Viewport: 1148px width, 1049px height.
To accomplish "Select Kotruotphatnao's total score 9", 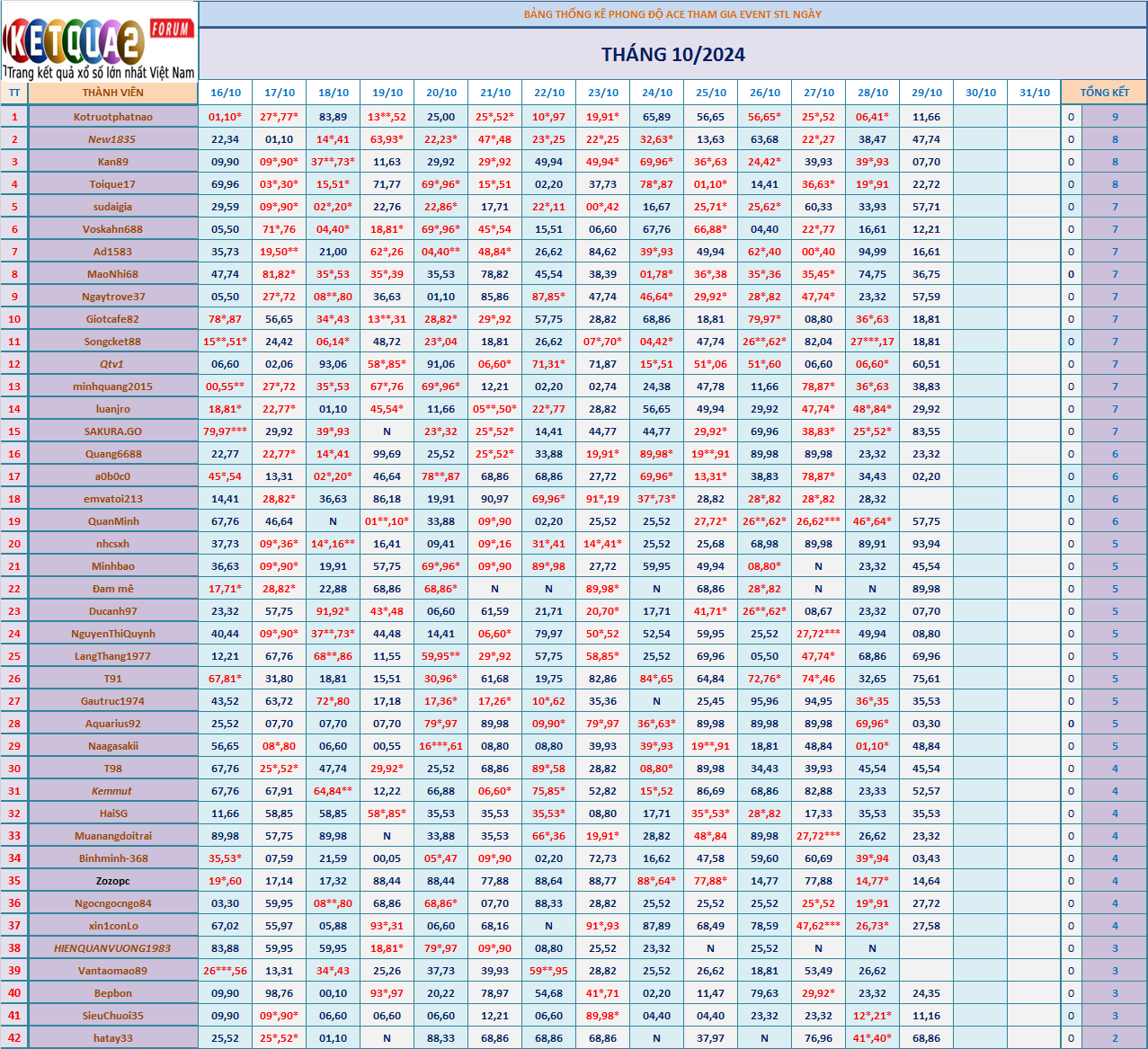I will coord(1115,117).
